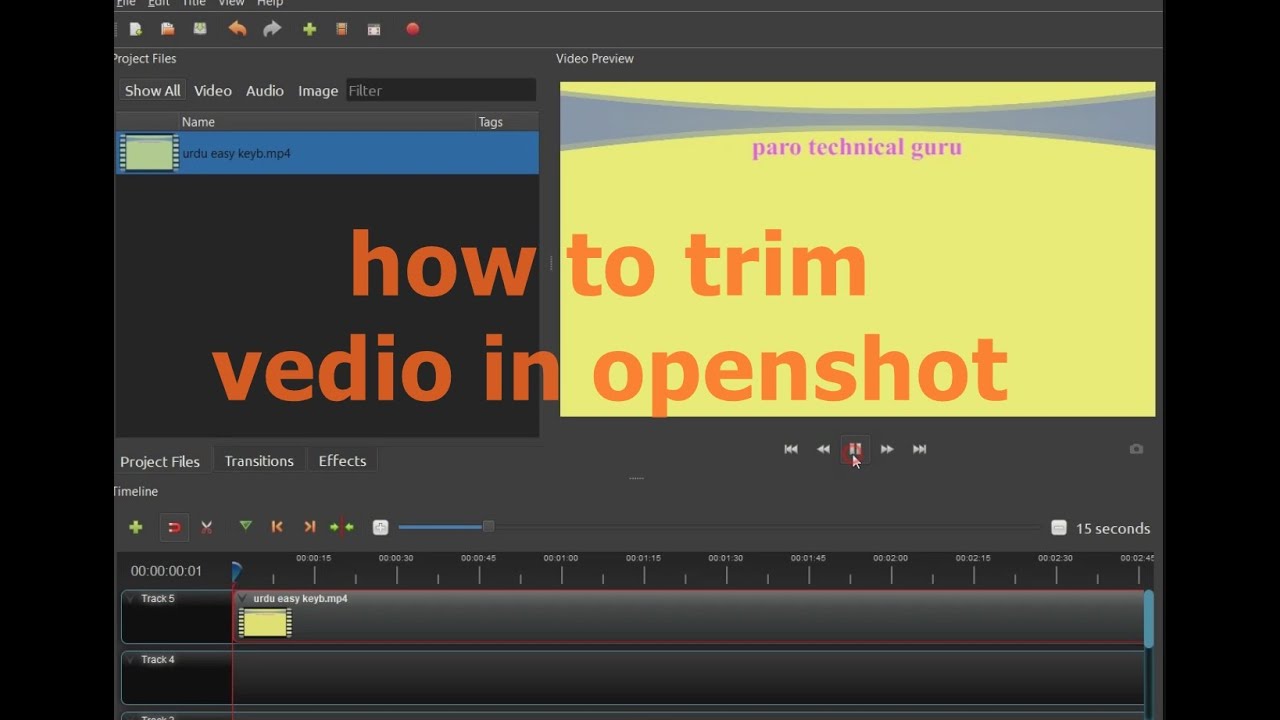Click the ruler at 00:02:00

(890, 558)
